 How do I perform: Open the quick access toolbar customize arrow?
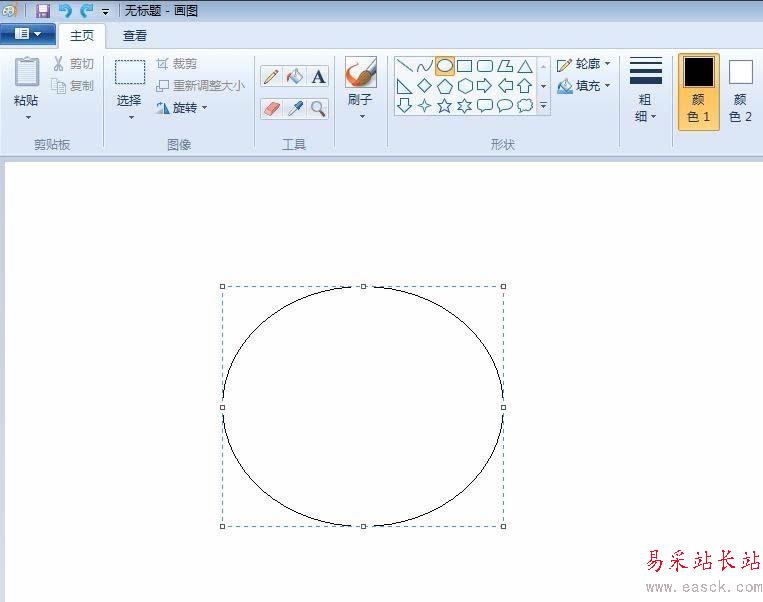(x=105, y=12)
